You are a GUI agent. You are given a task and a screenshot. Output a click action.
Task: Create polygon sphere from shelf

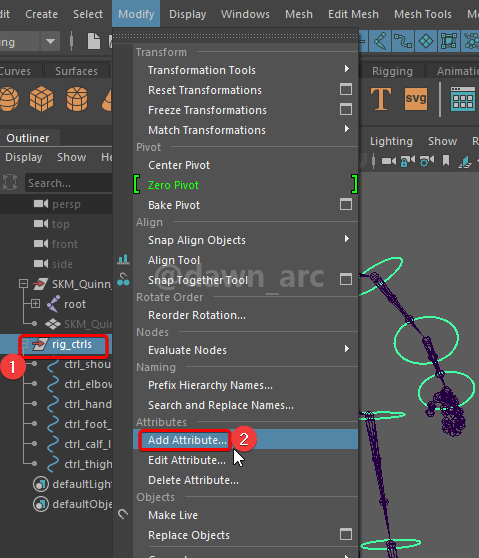pos(9,99)
